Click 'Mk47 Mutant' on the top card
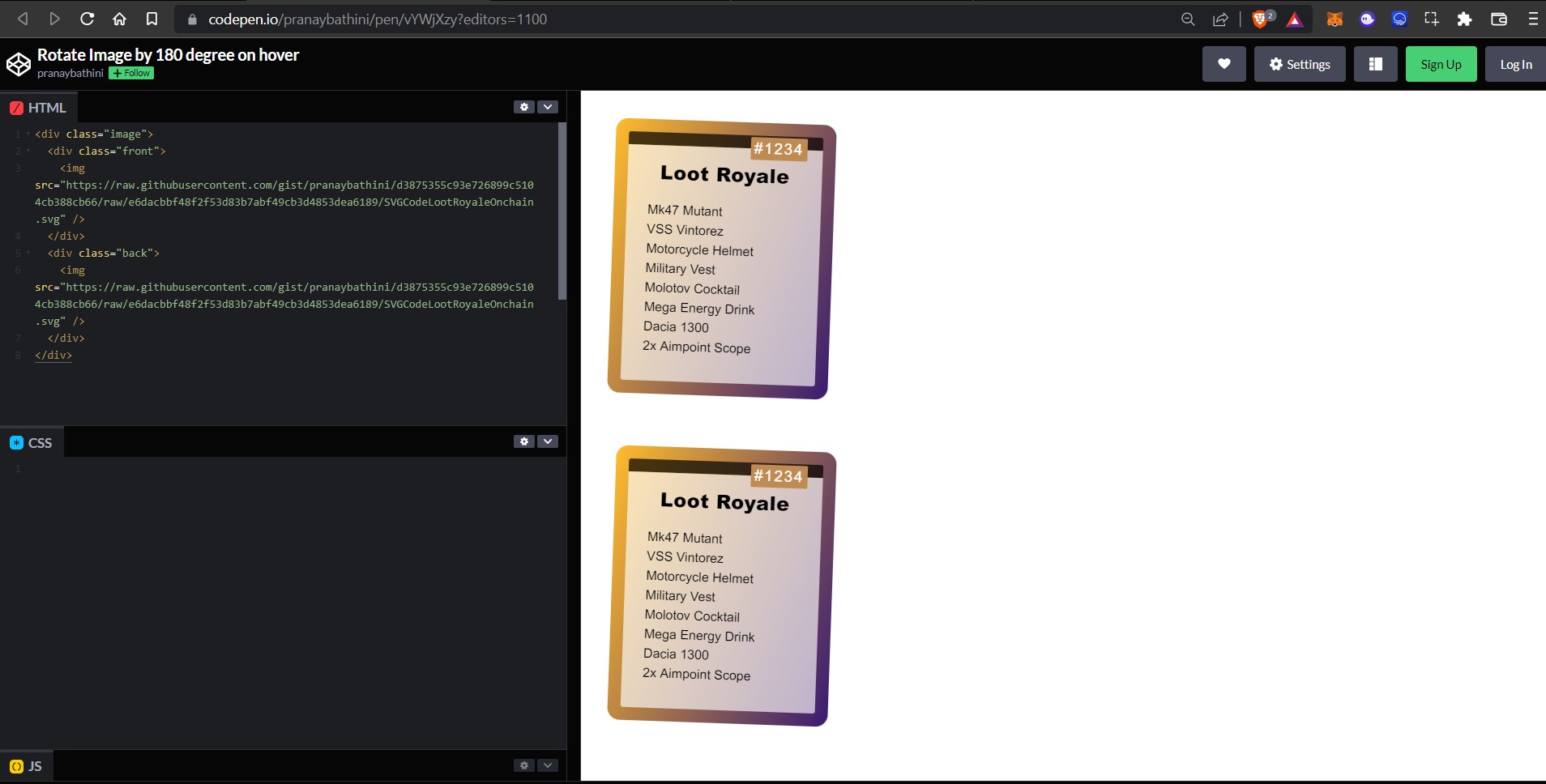The width and height of the screenshot is (1546, 784). click(x=685, y=211)
